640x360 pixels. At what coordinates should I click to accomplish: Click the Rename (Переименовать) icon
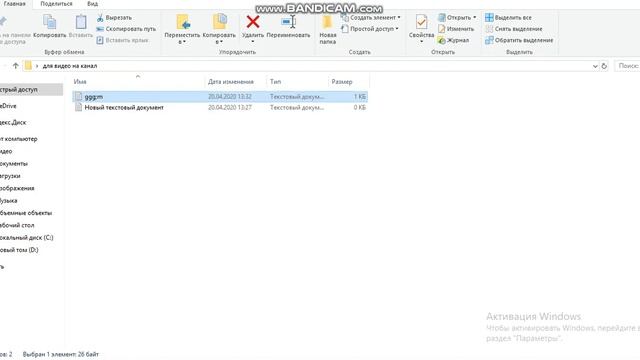pyautogui.click(x=288, y=22)
